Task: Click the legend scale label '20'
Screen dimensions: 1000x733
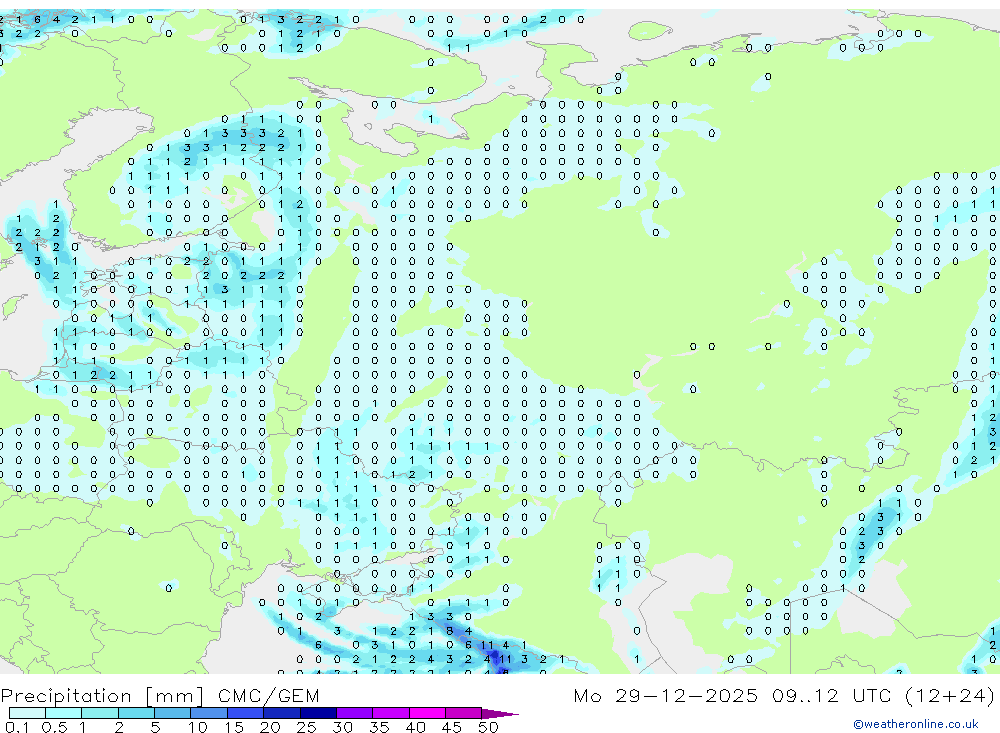Action: point(270,727)
